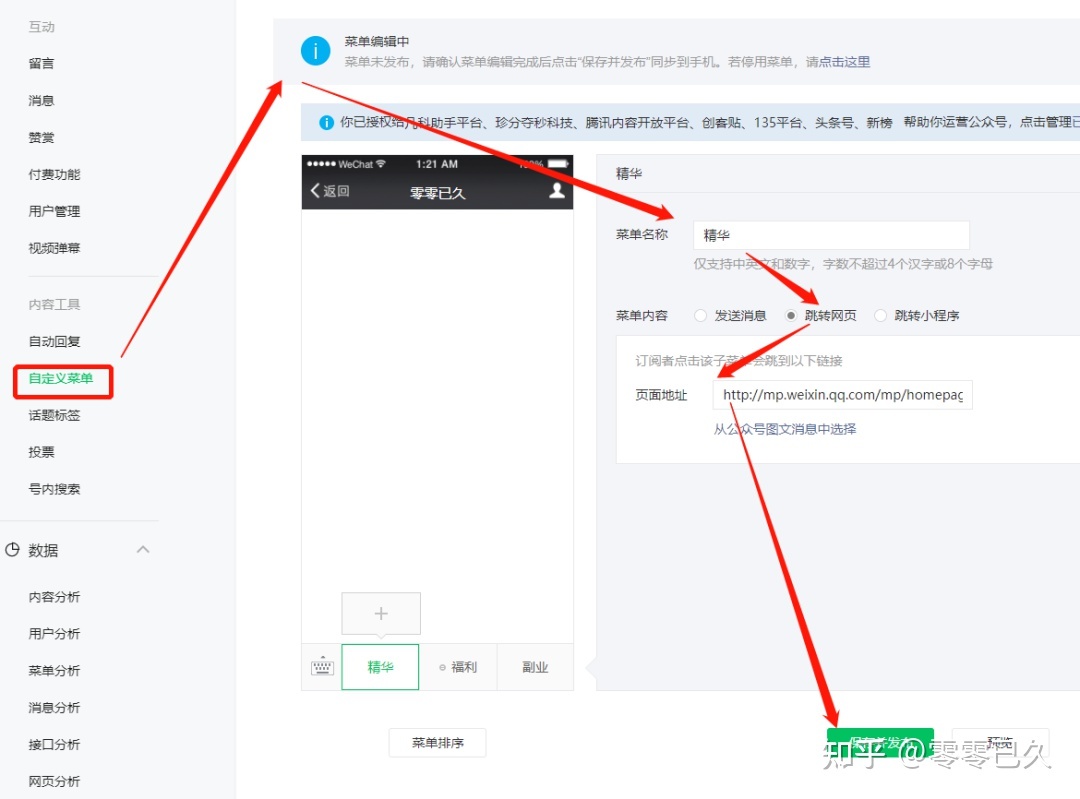
Task: Tap the profile icon in phone preview
Action: coord(557,191)
